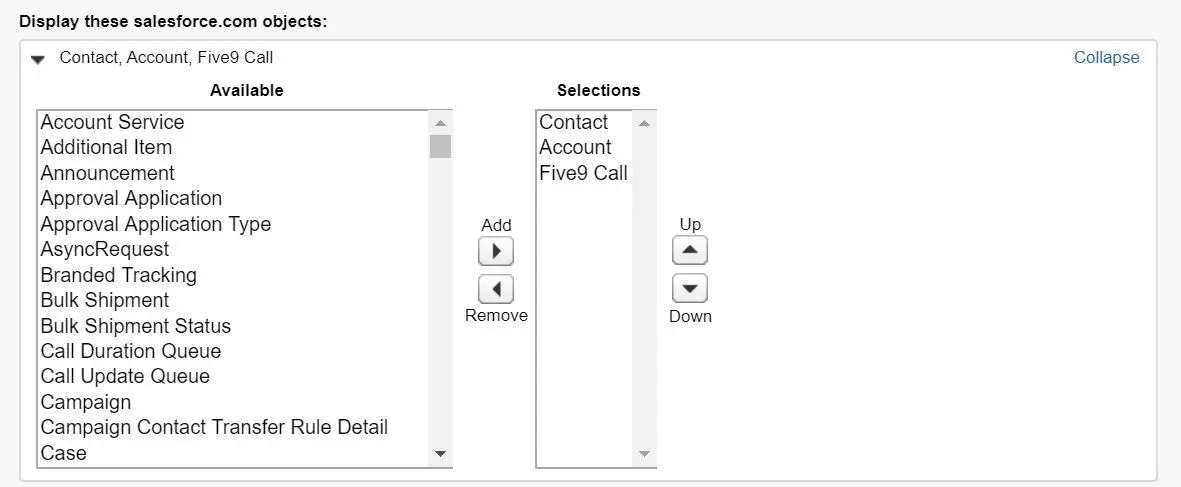Collapse the Contact, Account, Five9 Call section triangle
Image resolution: width=1181 pixels, height=487 pixels.
[x=38, y=59]
